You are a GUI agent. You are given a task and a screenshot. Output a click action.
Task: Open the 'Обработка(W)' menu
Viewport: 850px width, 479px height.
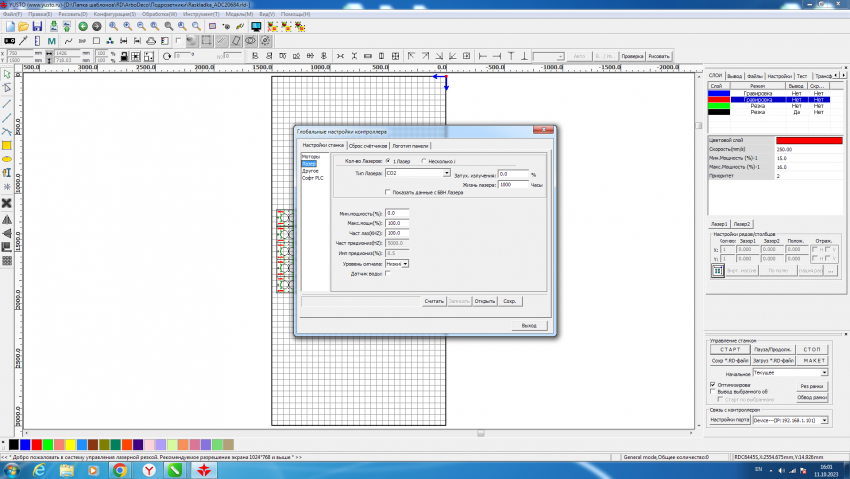(x=159, y=15)
